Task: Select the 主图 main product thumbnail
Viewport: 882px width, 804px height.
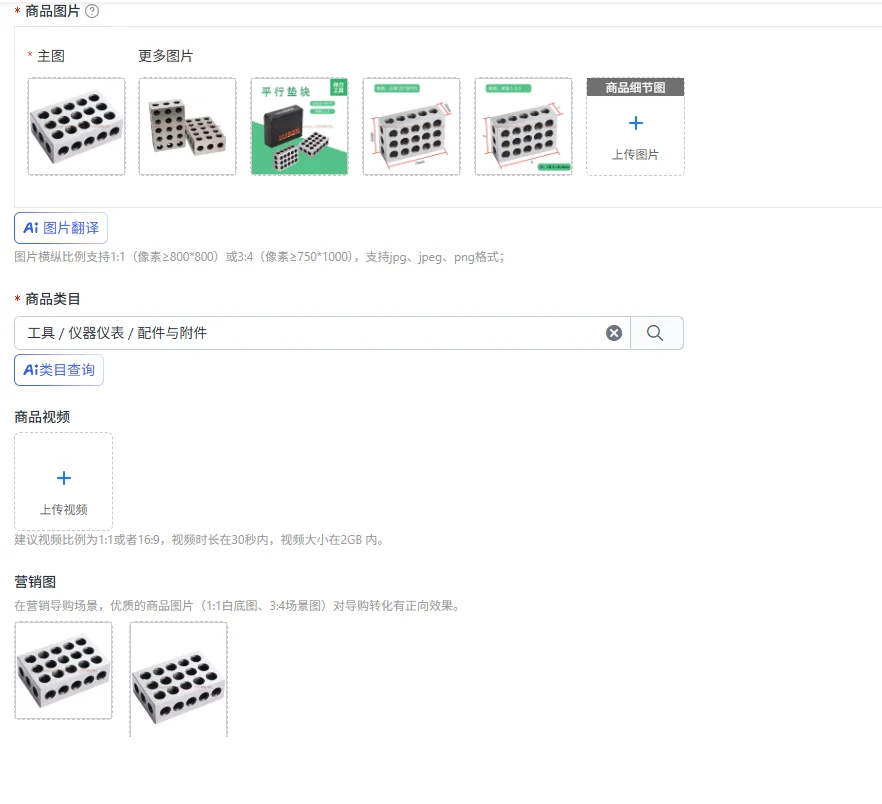Action: point(76,127)
